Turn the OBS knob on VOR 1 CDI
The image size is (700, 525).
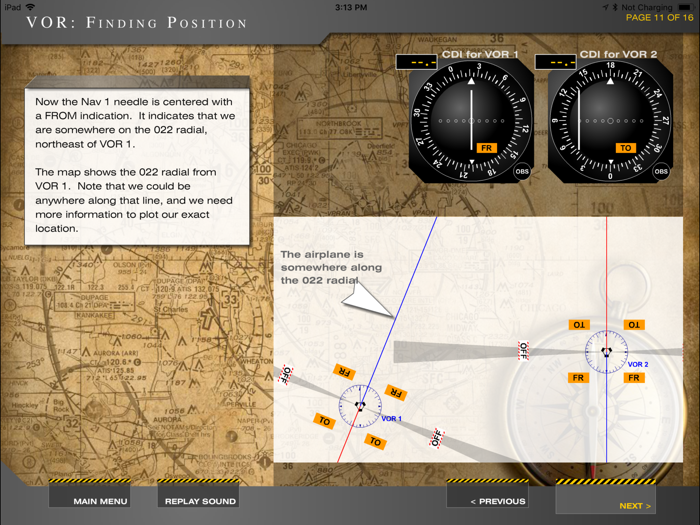coord(521,171)
